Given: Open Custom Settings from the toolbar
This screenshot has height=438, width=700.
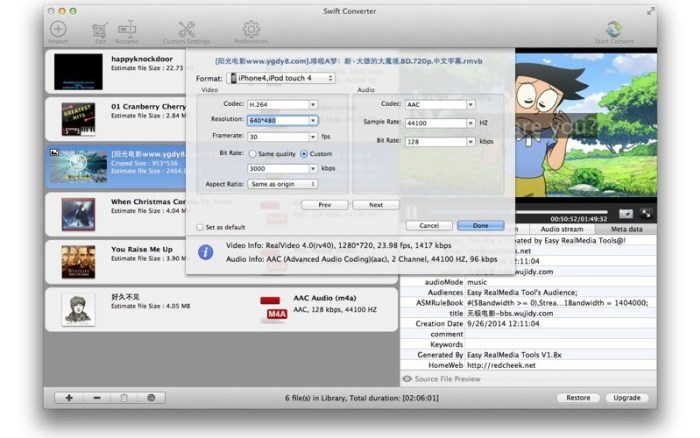Looking at the screenshot, I should pos(186,30).
